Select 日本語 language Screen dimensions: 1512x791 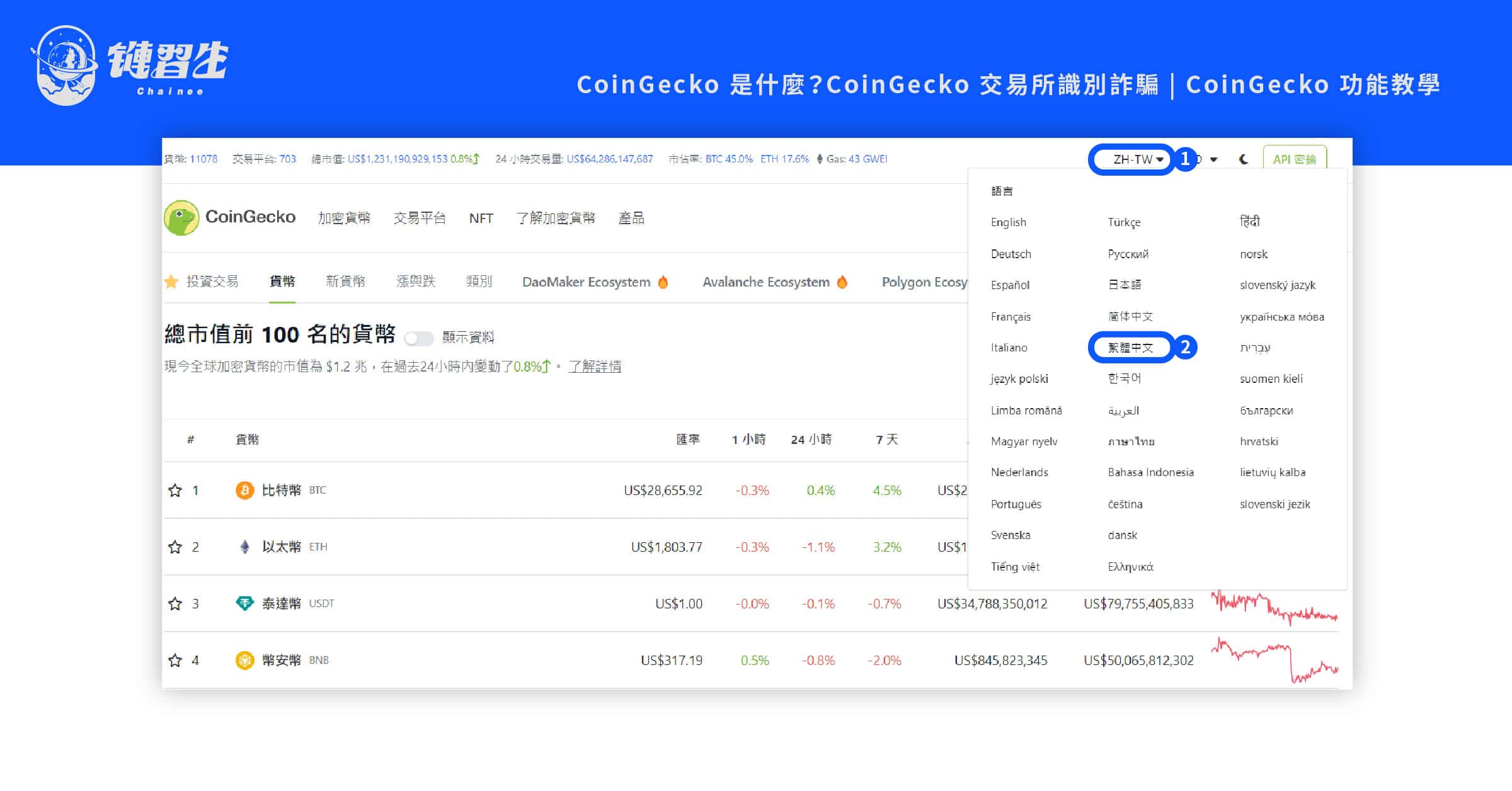[x=1125, y=285]
